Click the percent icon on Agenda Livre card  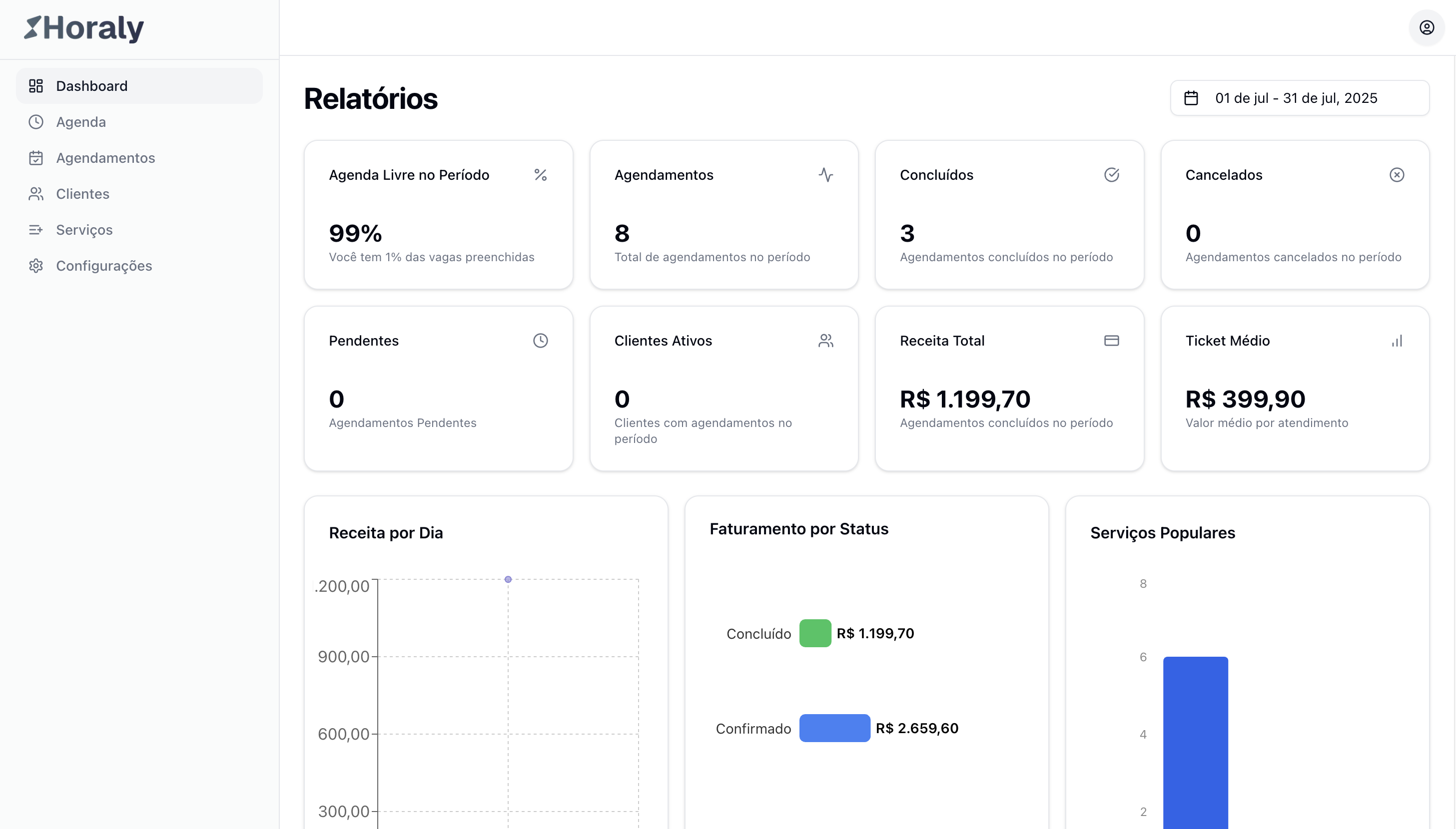[x=540, y=175]
